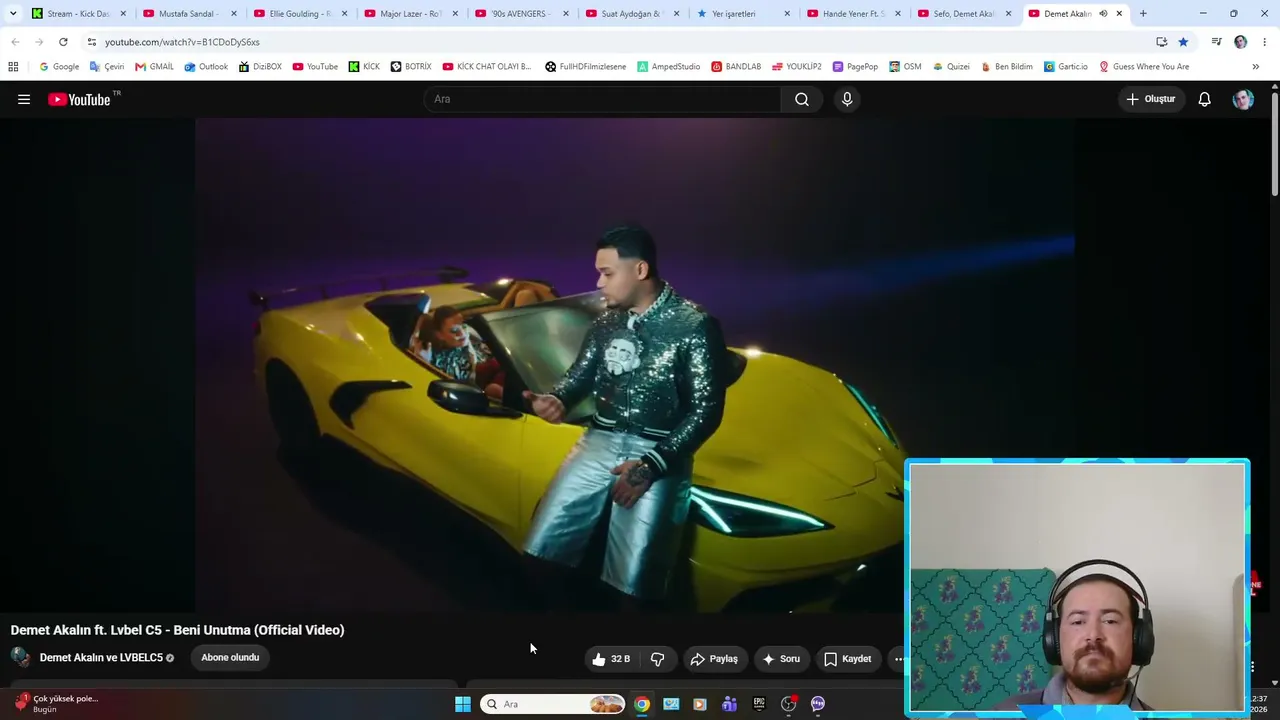
Task: Start voice search with the microphone icon
Action: (847, 99)
